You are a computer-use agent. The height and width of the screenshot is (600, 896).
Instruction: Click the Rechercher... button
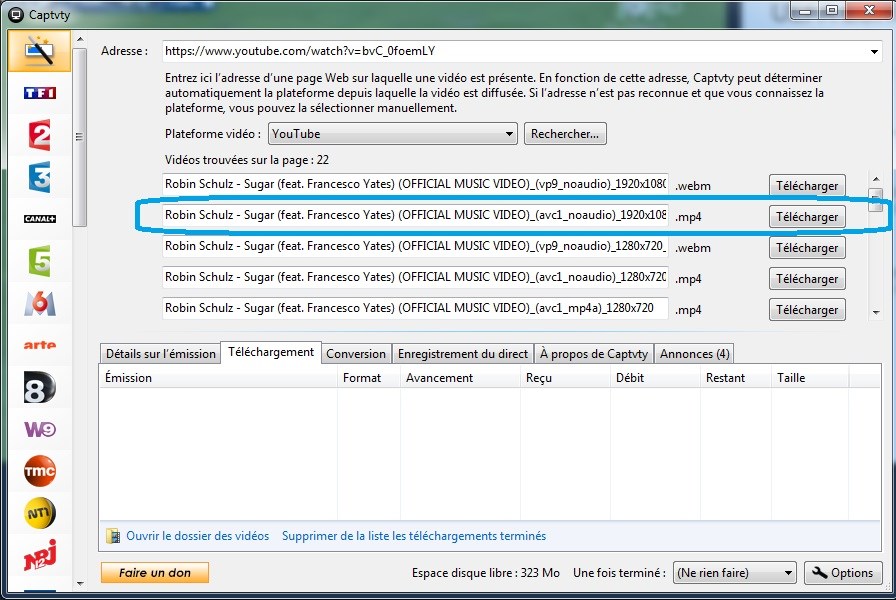(x=565, y=134)
